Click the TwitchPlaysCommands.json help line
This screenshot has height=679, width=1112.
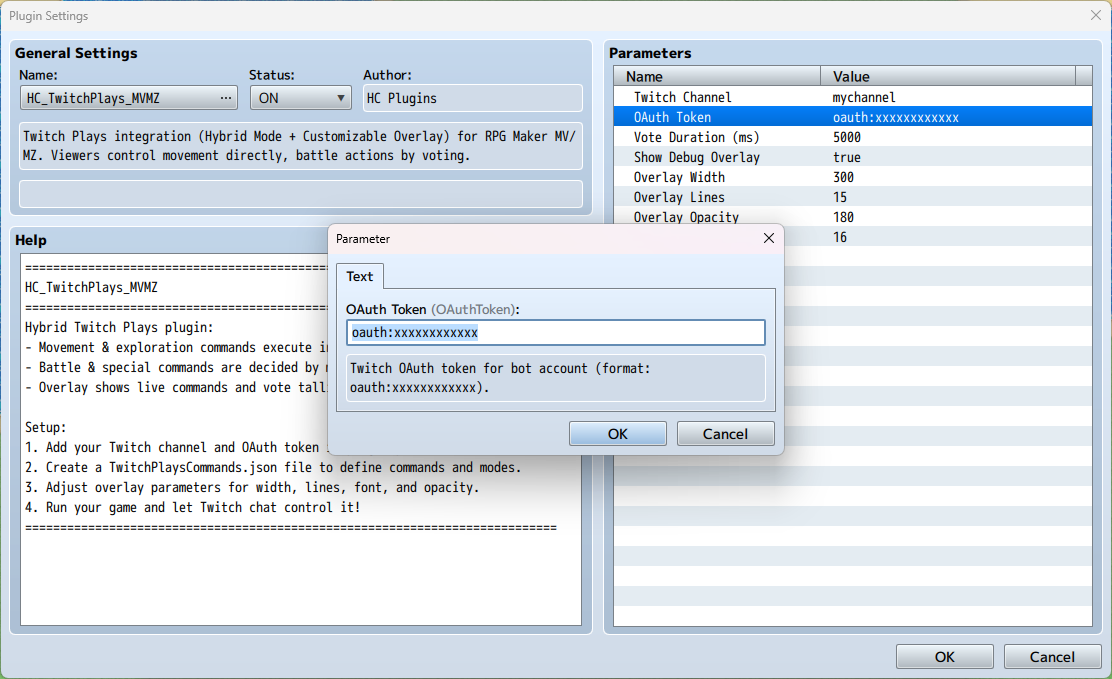(273, 468)
